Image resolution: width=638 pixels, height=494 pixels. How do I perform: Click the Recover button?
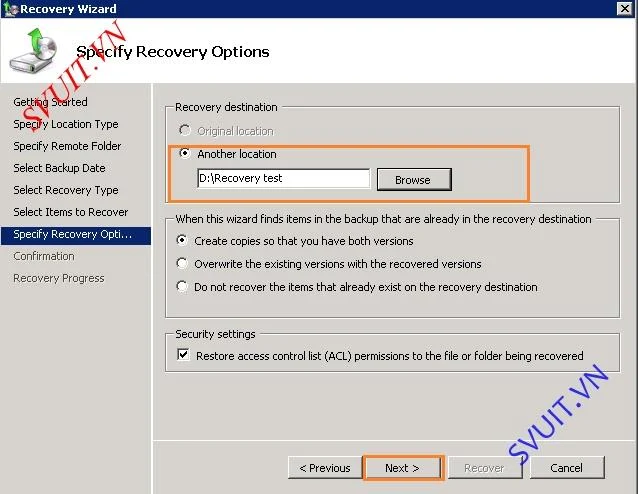tap(484, 468)
